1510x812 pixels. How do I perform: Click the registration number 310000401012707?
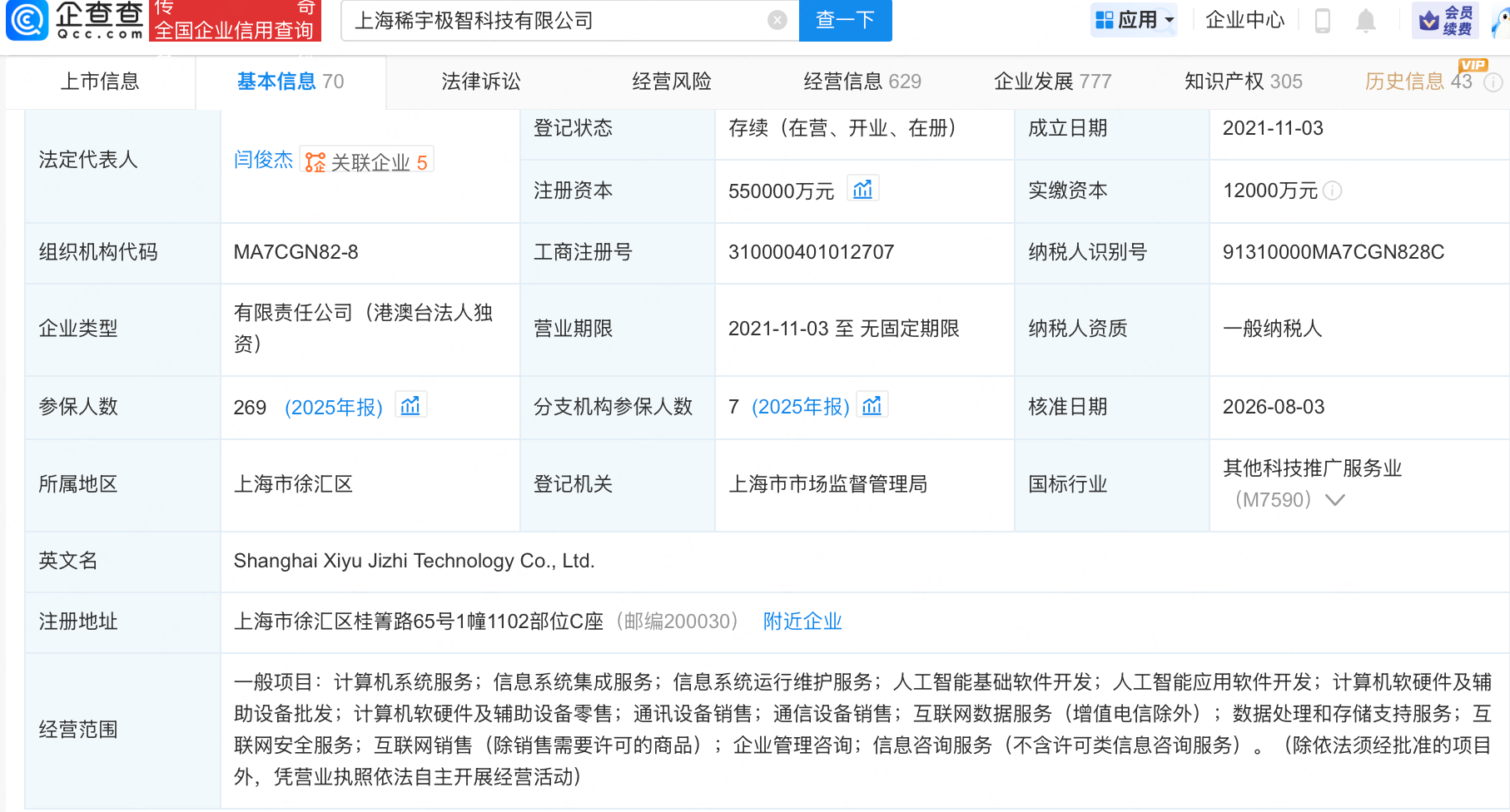pos(811,252)
